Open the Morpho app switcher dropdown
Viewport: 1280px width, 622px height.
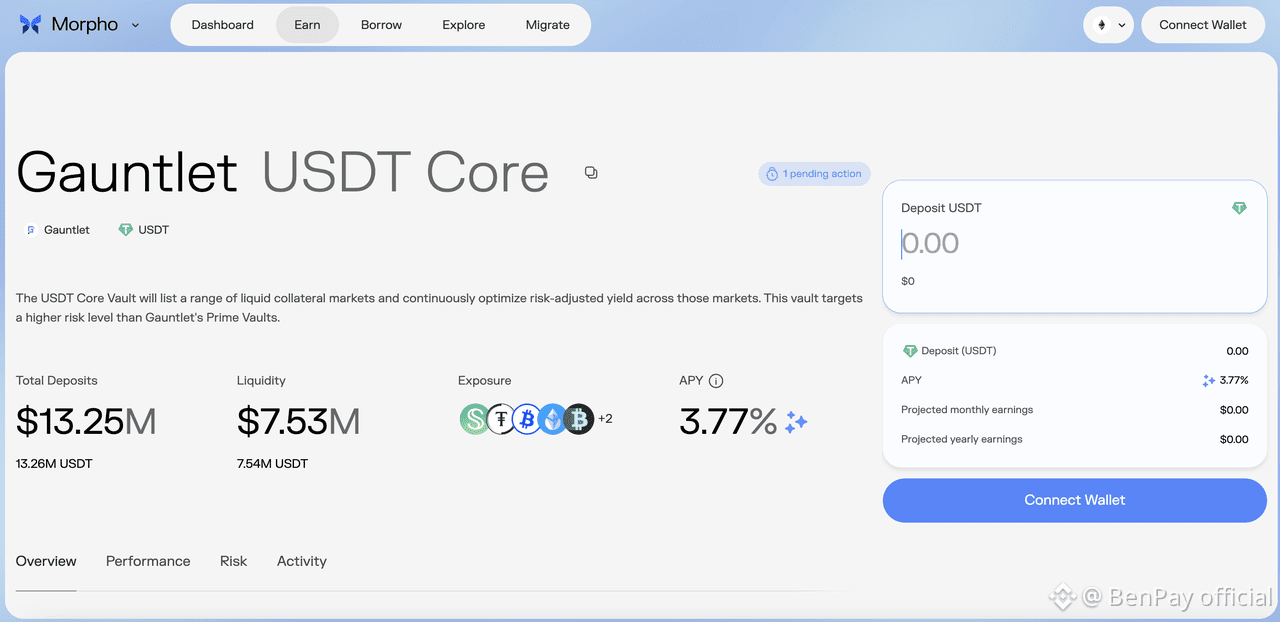[x=136, y=25]
